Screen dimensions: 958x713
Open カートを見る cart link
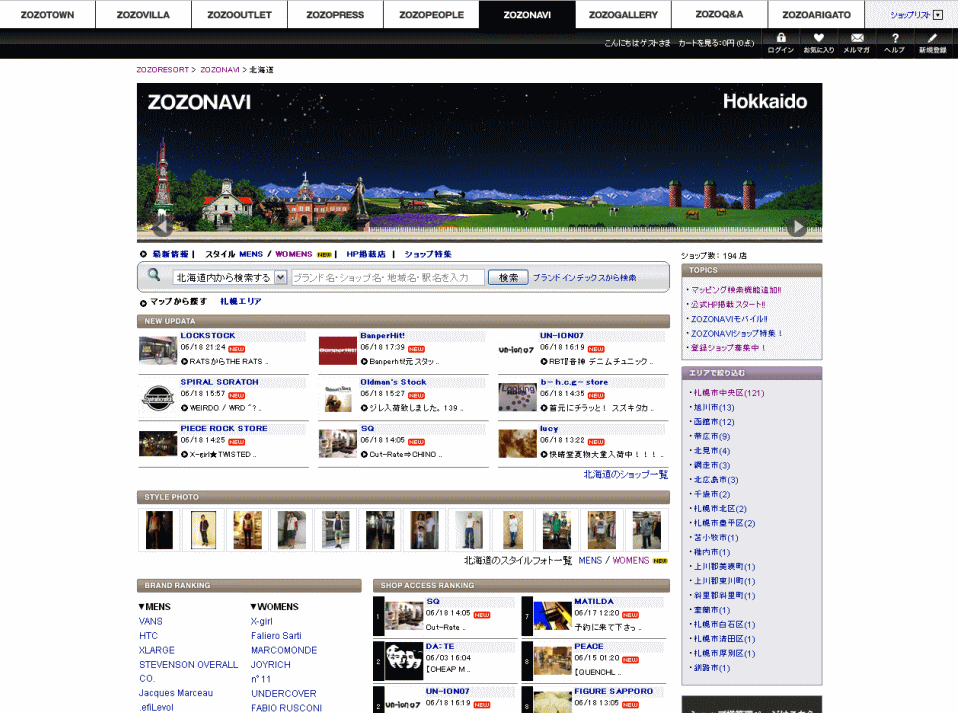716,43
